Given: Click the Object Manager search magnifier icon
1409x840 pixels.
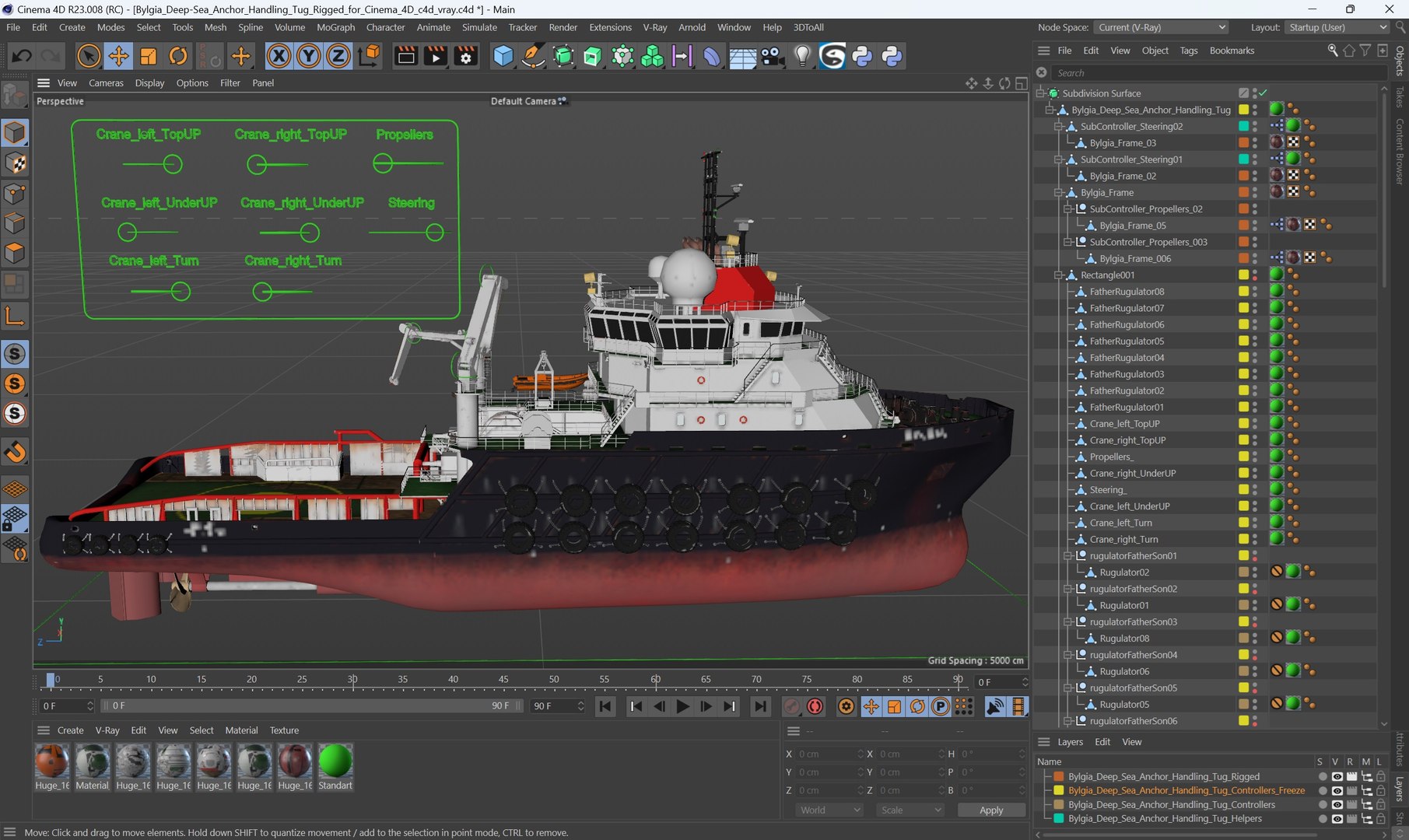Looking at the screenshot, I should pos(1333,51).
